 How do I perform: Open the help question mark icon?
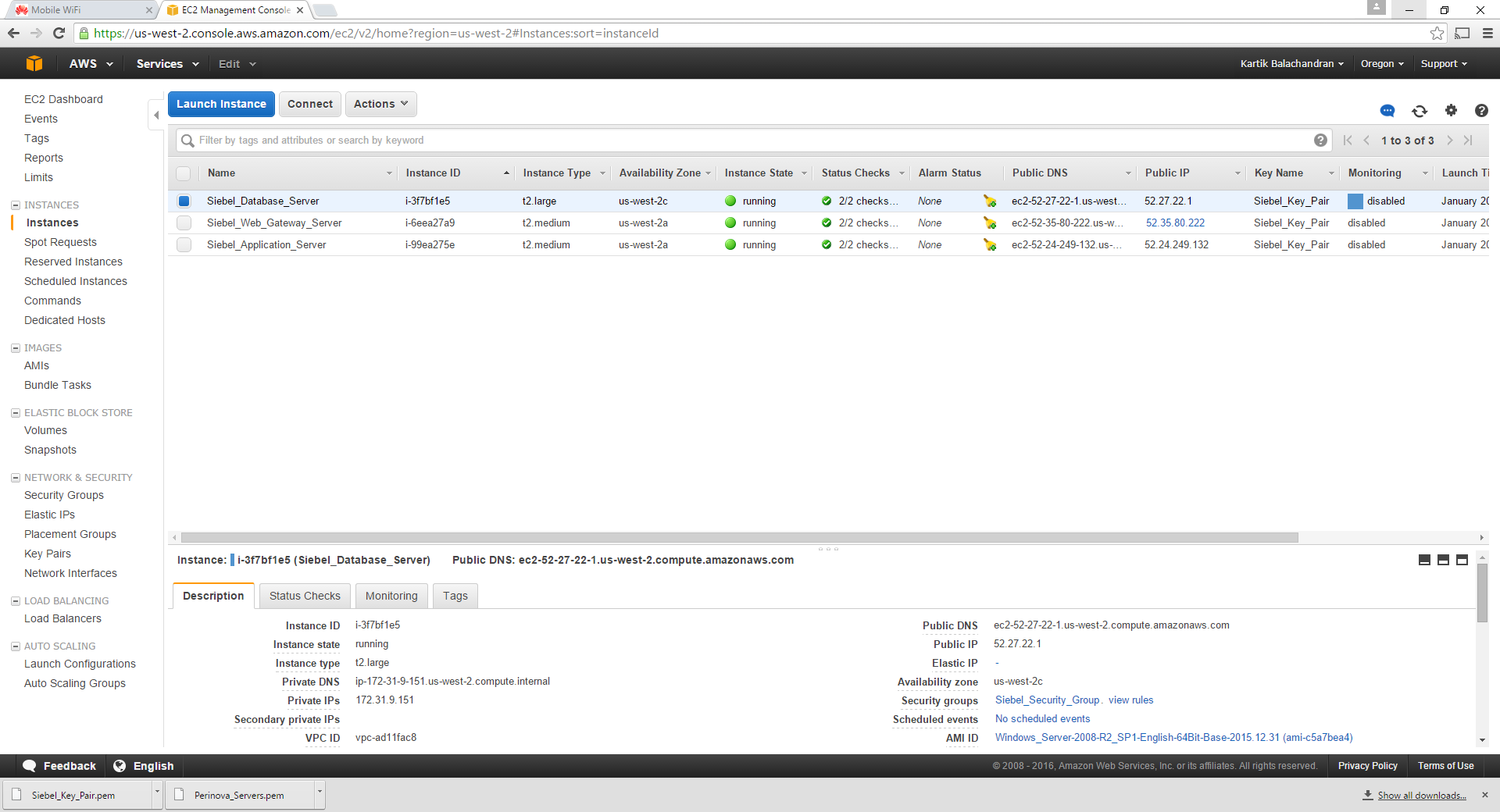coord(1481,111)
